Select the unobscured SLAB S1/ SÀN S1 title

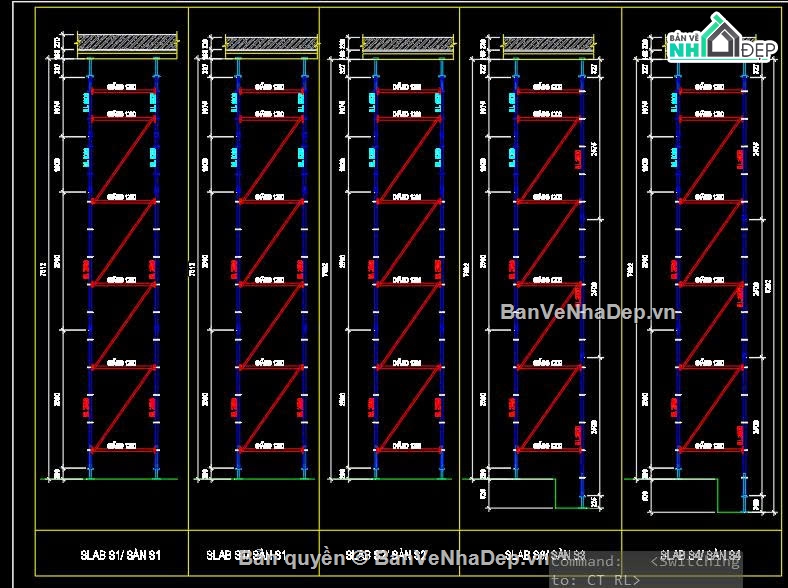click(x=121, y=555)
